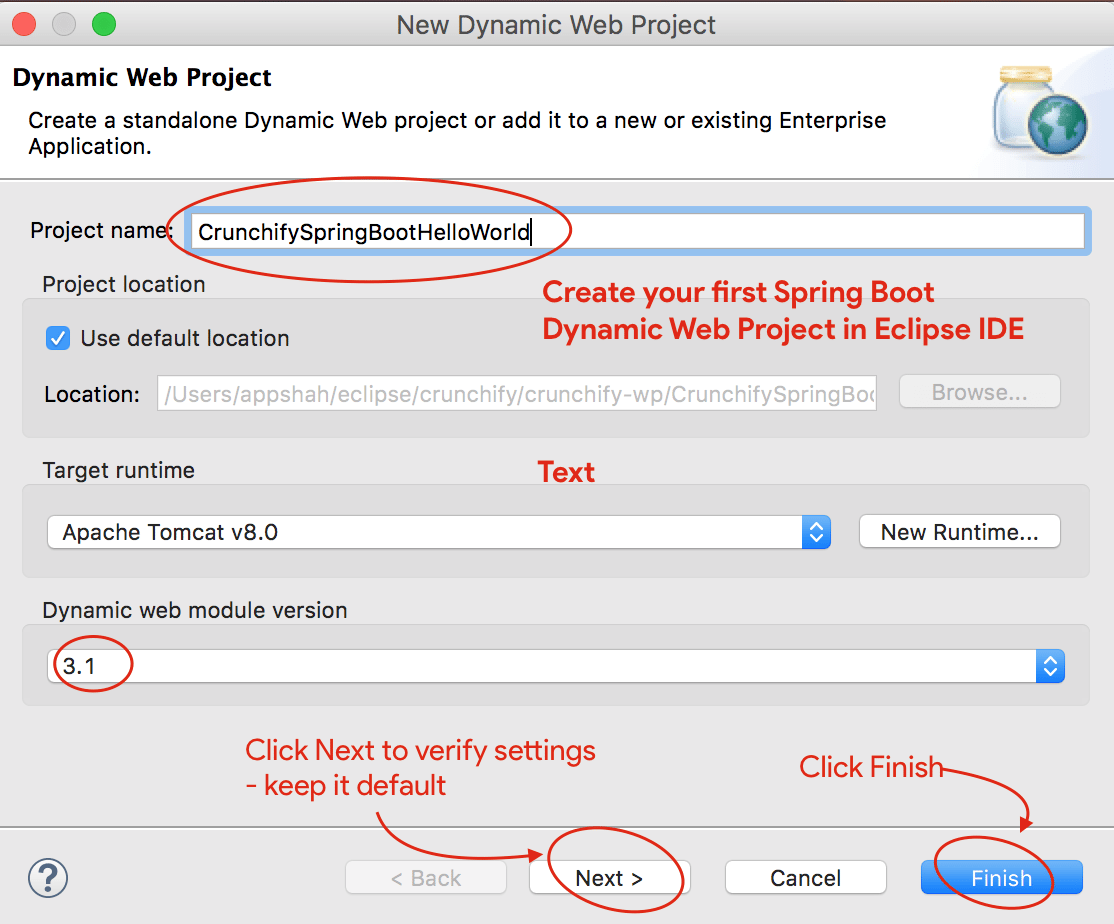Cancel the project creation dialog
1114x924 pixels.
tap(805, 878)
